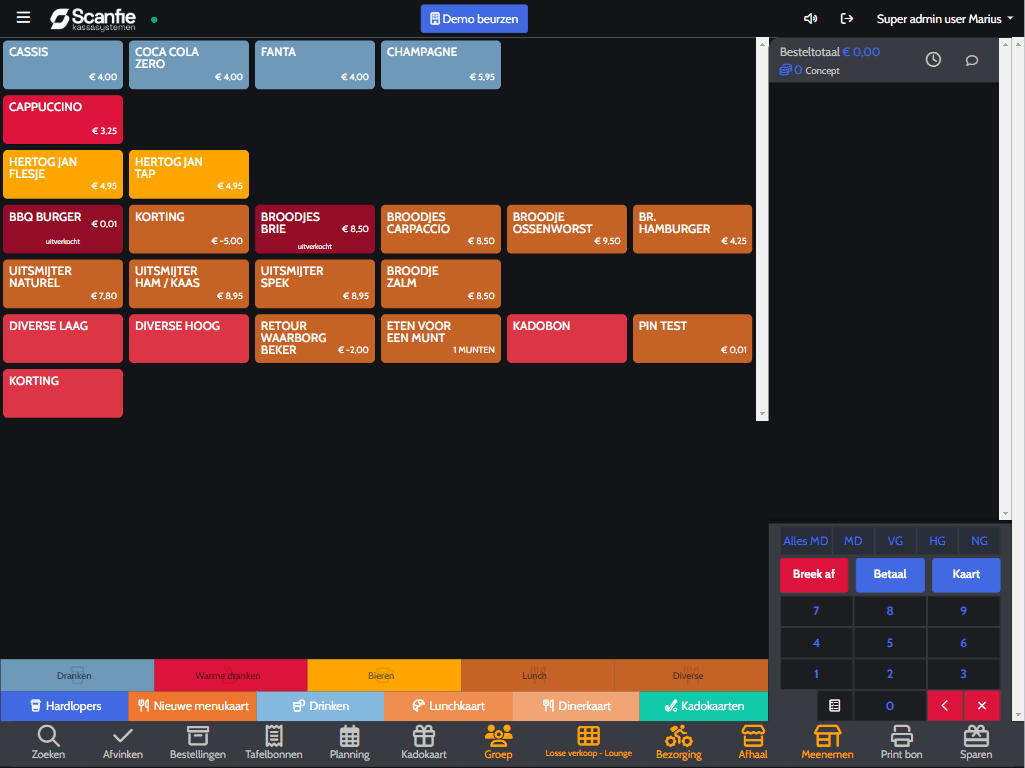
Task: Select the Warme dranken category tab
Action: [x=230, y=676]
